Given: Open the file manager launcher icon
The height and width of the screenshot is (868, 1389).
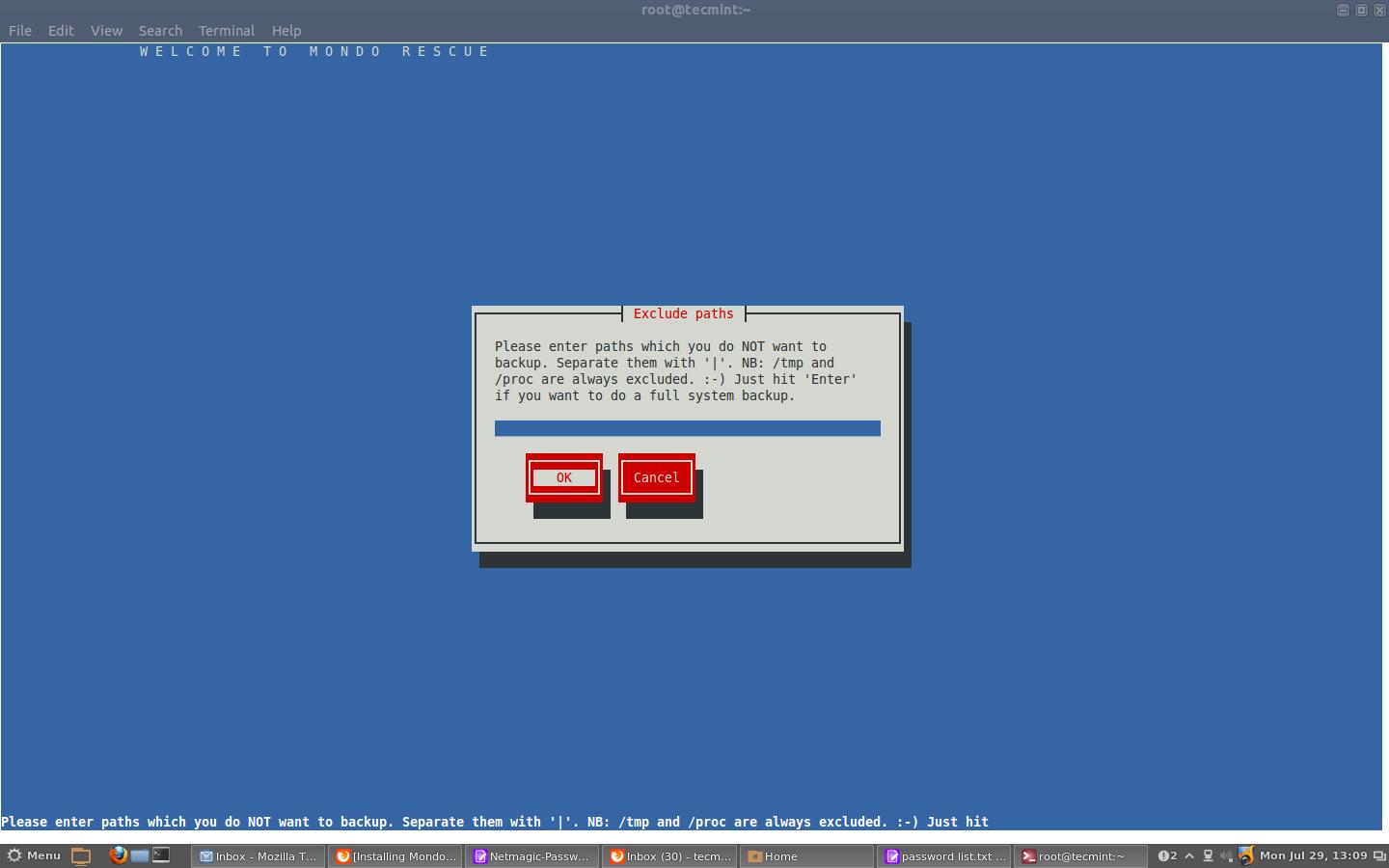Looking at the screenshot, I should (x=140, y=855).
